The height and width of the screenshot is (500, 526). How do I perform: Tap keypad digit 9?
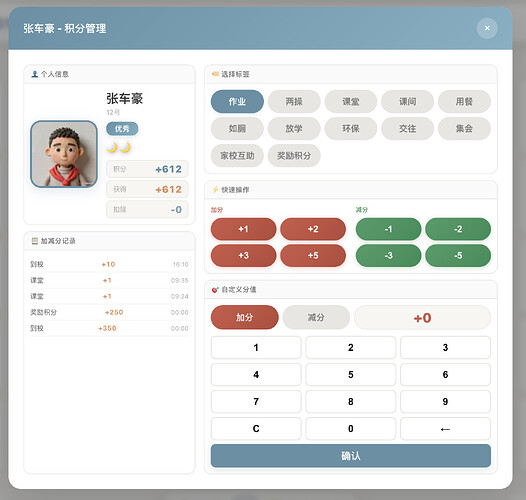click(x=445, y=402)
